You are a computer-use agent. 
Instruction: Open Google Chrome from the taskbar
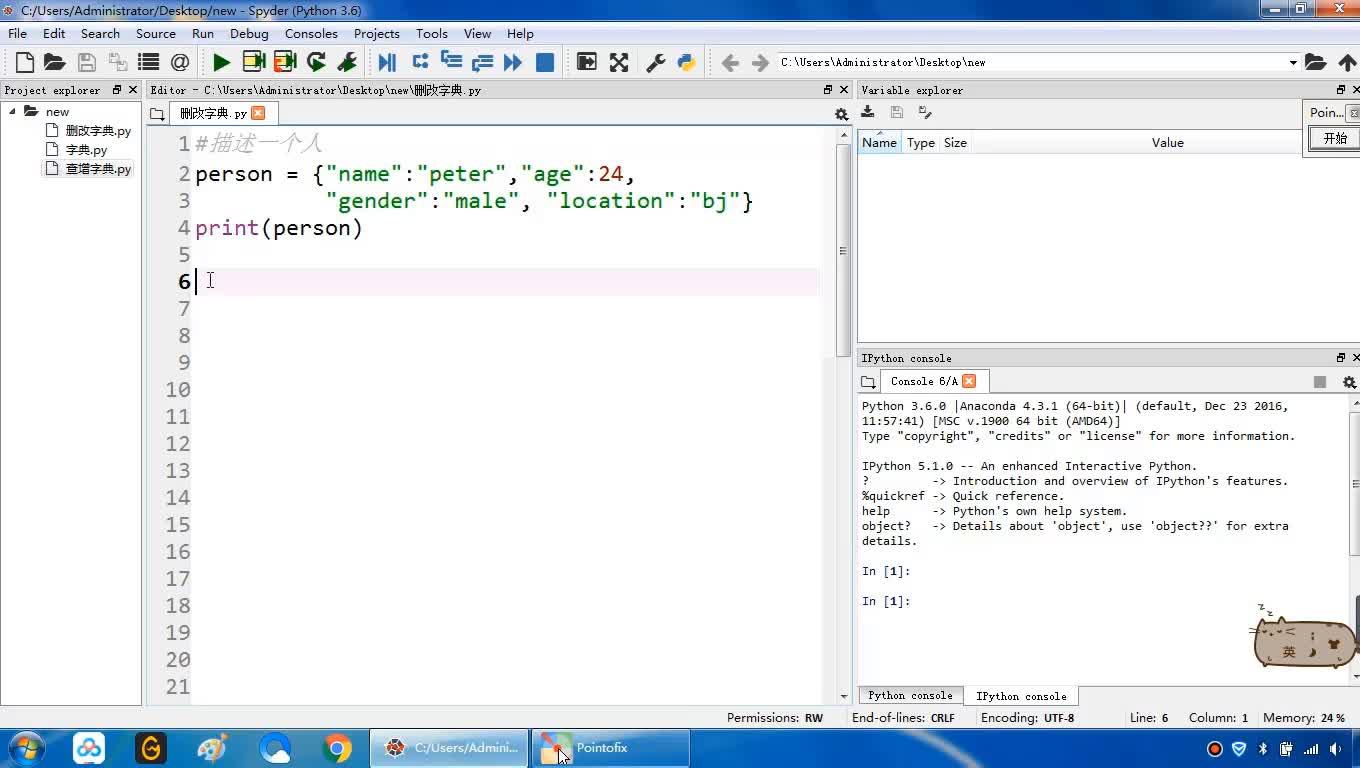tap(337, 748)
